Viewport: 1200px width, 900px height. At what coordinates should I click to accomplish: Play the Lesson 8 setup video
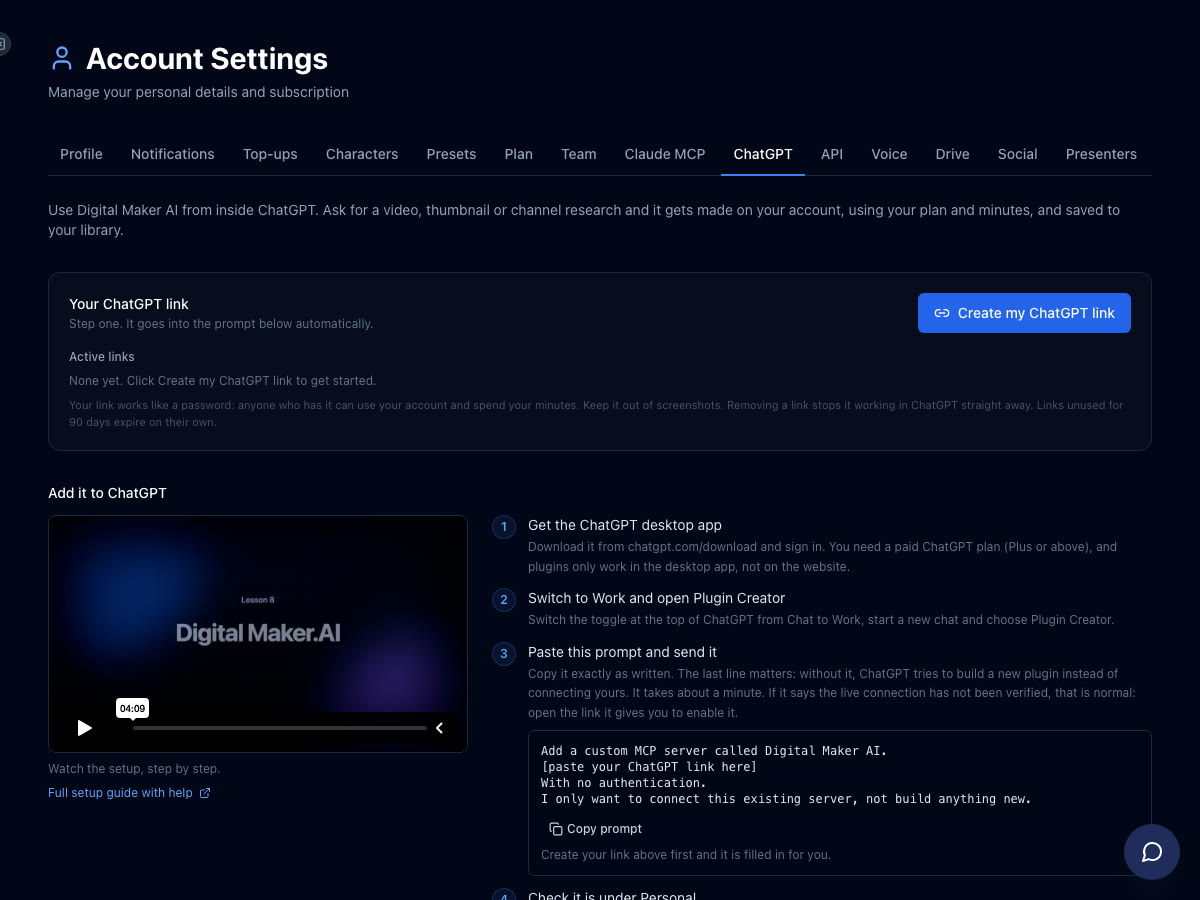85,728
